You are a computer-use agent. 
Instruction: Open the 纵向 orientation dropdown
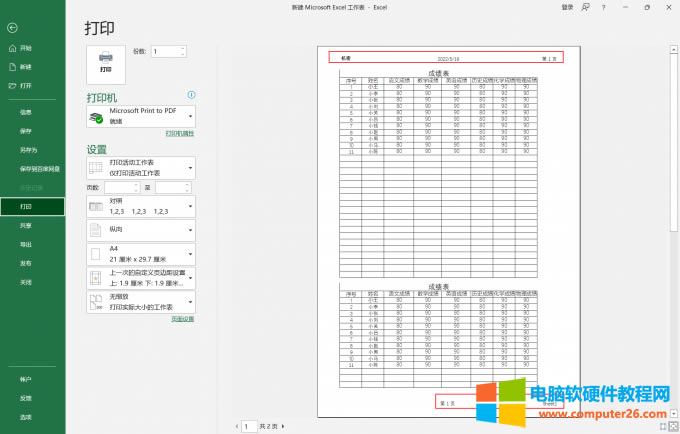pos(140,229)
